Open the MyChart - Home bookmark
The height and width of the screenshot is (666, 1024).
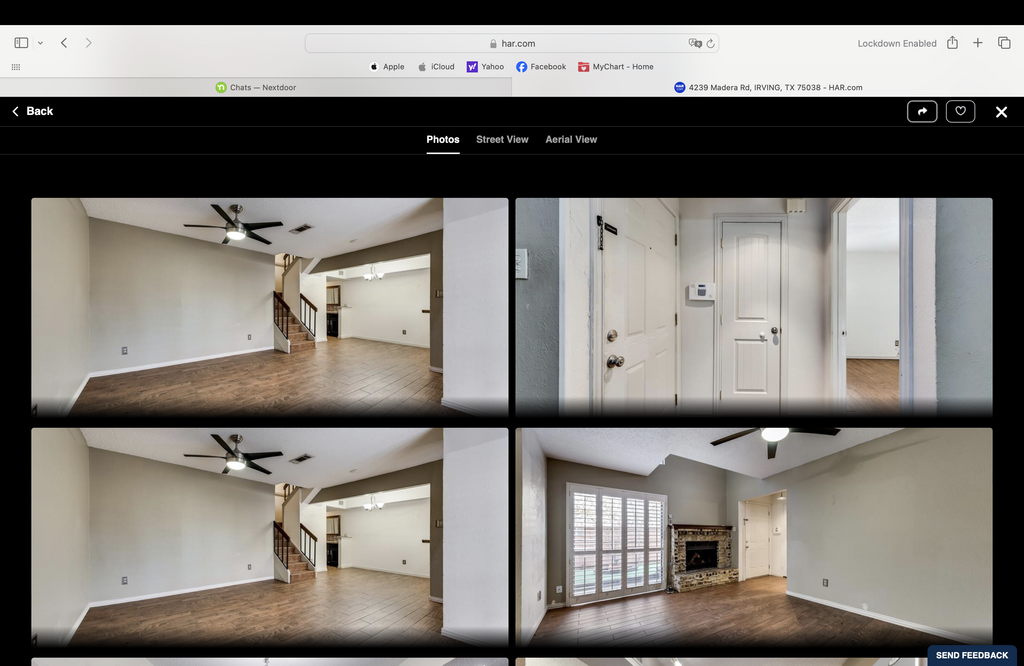pyautogui.click(x=616, y=67)
